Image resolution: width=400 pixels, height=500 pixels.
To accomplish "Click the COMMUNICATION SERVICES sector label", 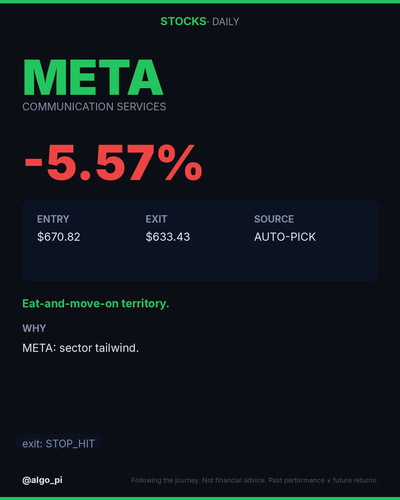I will pyautogui.click(x=94, y=107).
